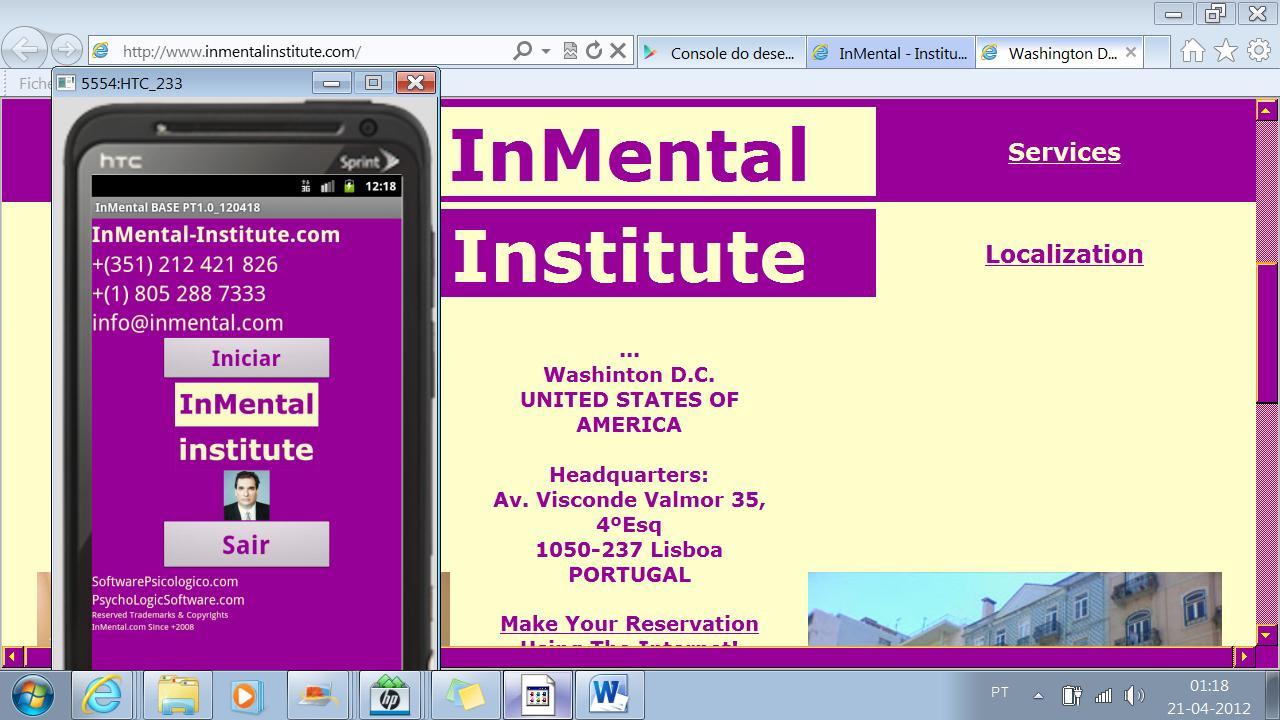Open Windows Explorer folder taskbar icon
The height and width of the screenshot is (720, 1280).
[x=177, y=694]
